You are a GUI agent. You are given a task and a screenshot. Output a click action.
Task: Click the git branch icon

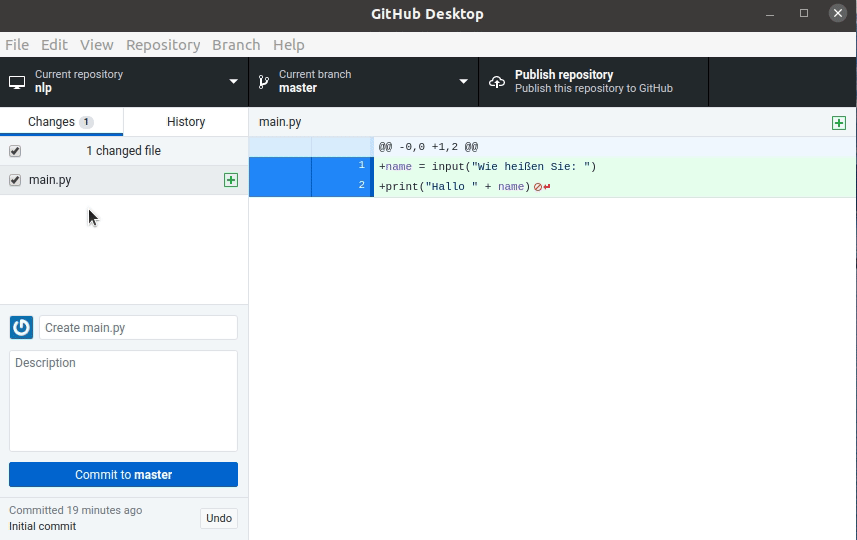(x=263, y=82)
